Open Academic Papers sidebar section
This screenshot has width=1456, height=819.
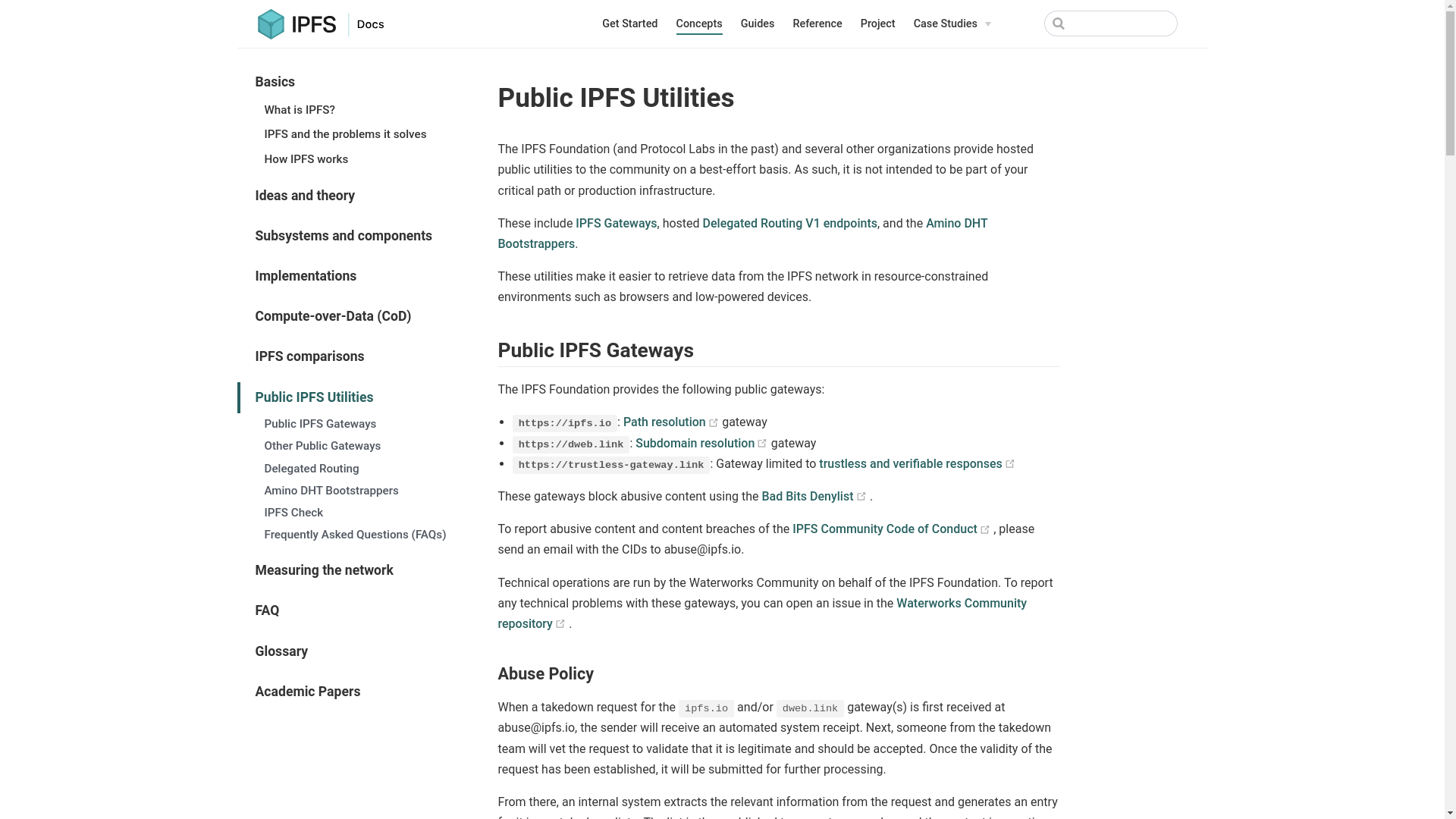click(x=307, y=692)
